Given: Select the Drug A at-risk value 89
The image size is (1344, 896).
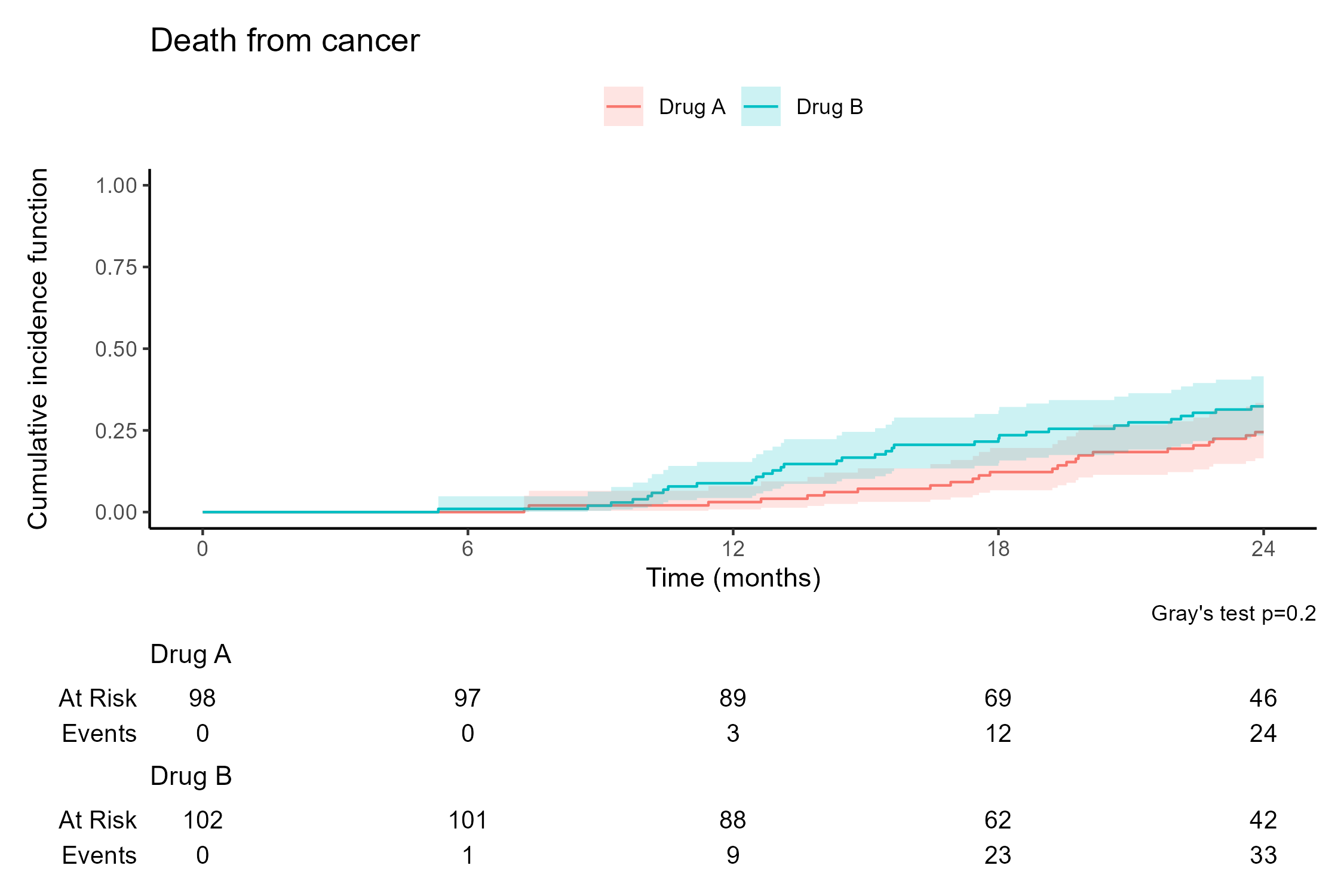Looking at the screenshot, I should 733,698.
